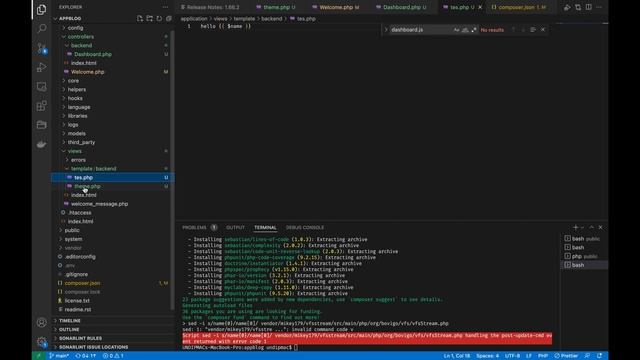Close the bottom terminal panel
This screenshot has width=640, height=360.
click(600, 227)
